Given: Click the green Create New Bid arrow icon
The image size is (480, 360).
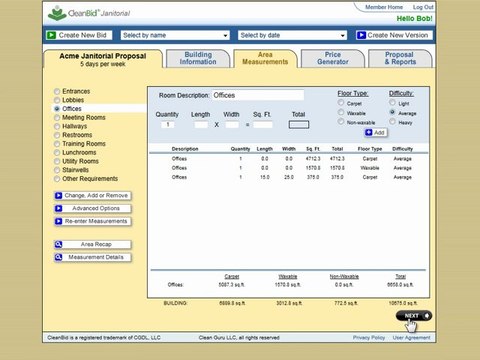Looking at the screenshot, I should click(51, 35).
